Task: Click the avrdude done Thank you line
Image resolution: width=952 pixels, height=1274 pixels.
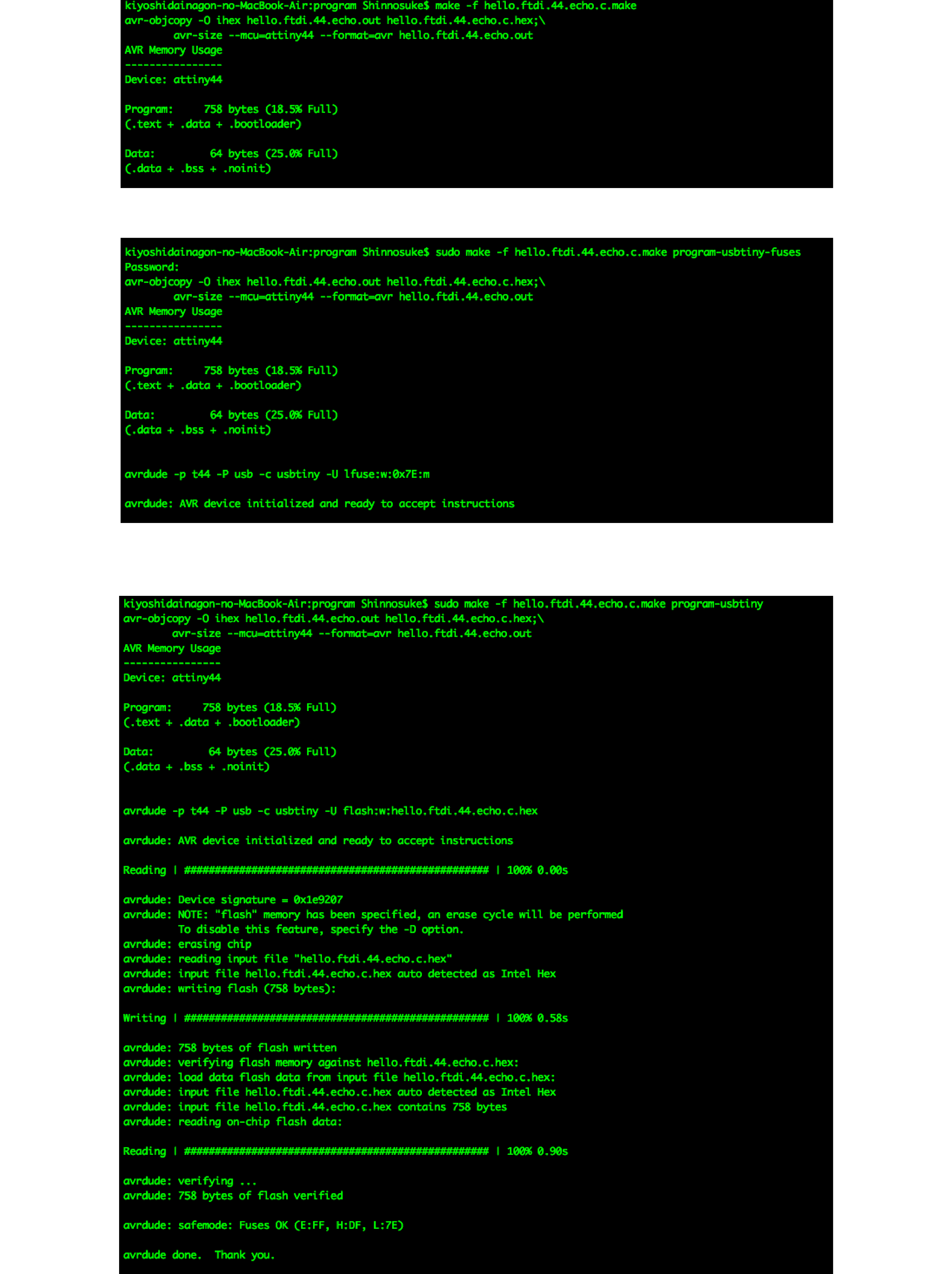Action: pyautogui.click(x=199, y=1255)
